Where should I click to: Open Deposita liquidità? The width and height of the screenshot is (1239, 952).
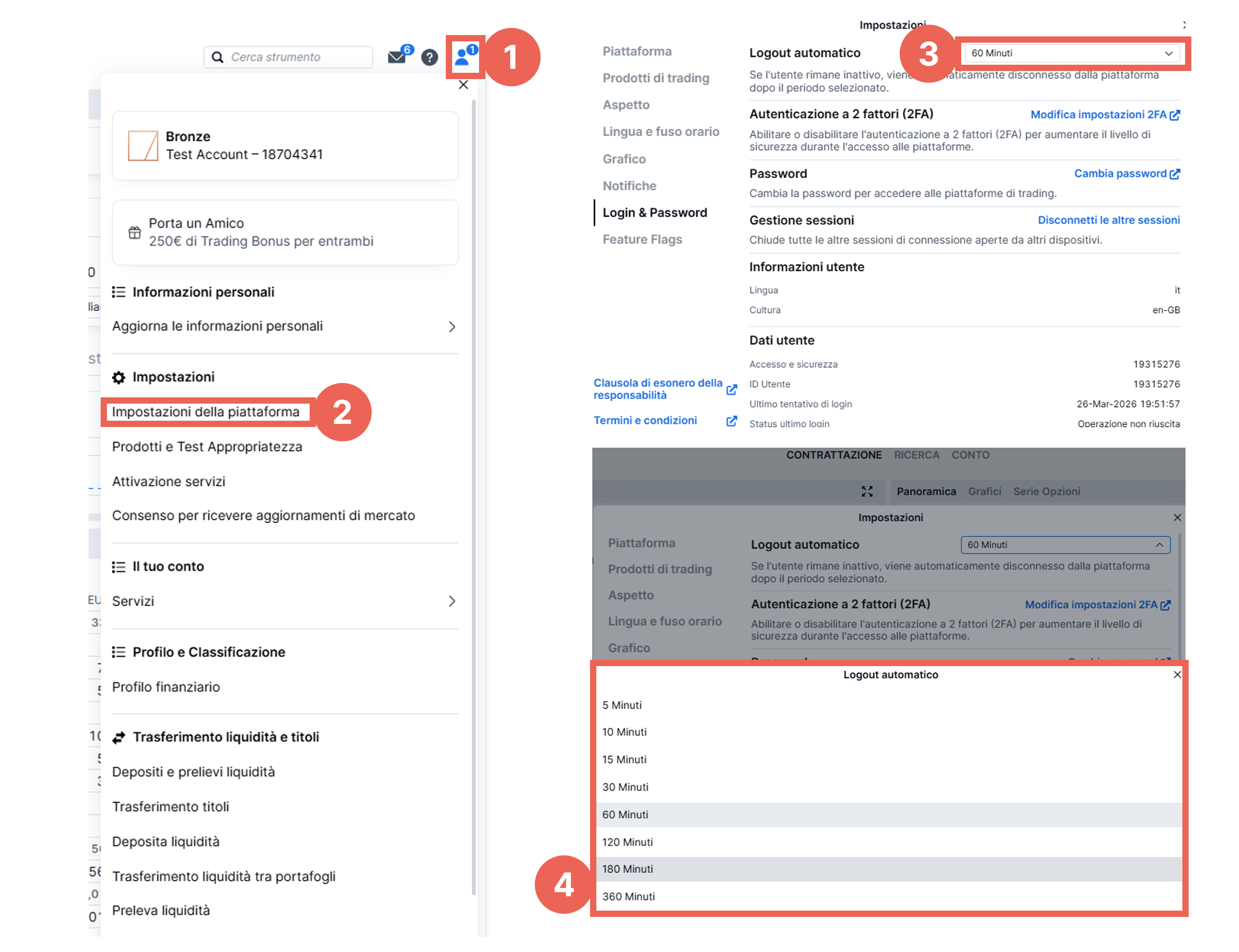click(x=165, y=841)
